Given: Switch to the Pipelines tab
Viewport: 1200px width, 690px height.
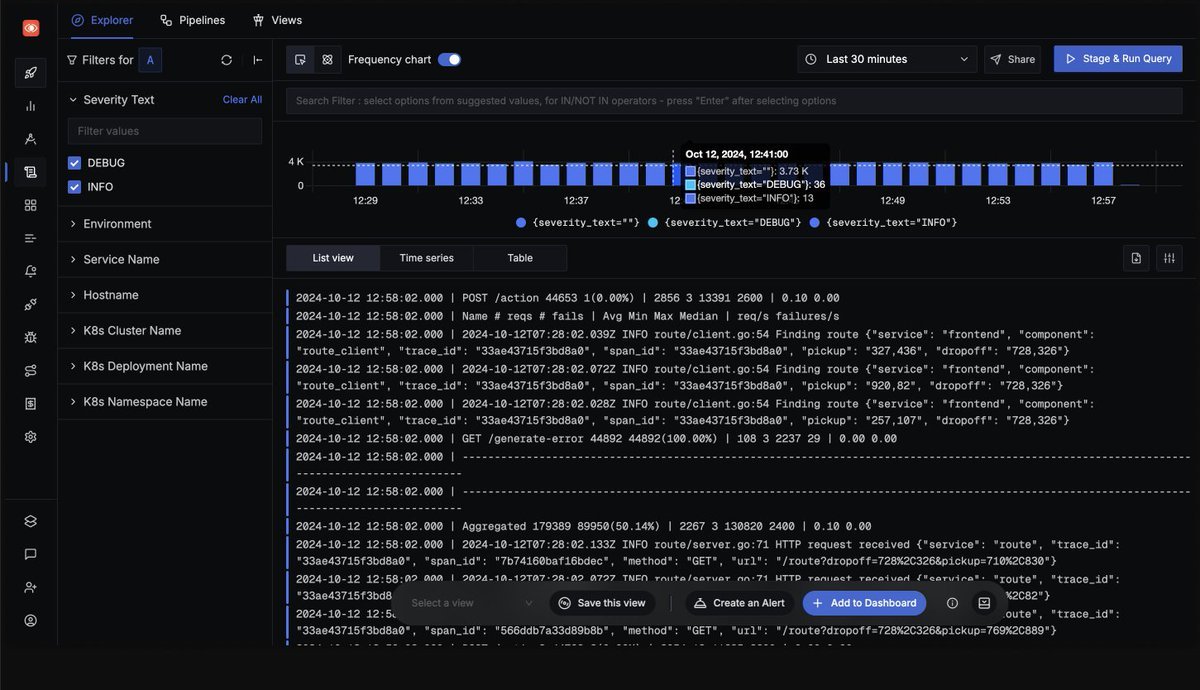Looking at the screenshot, I should point(192,20).
